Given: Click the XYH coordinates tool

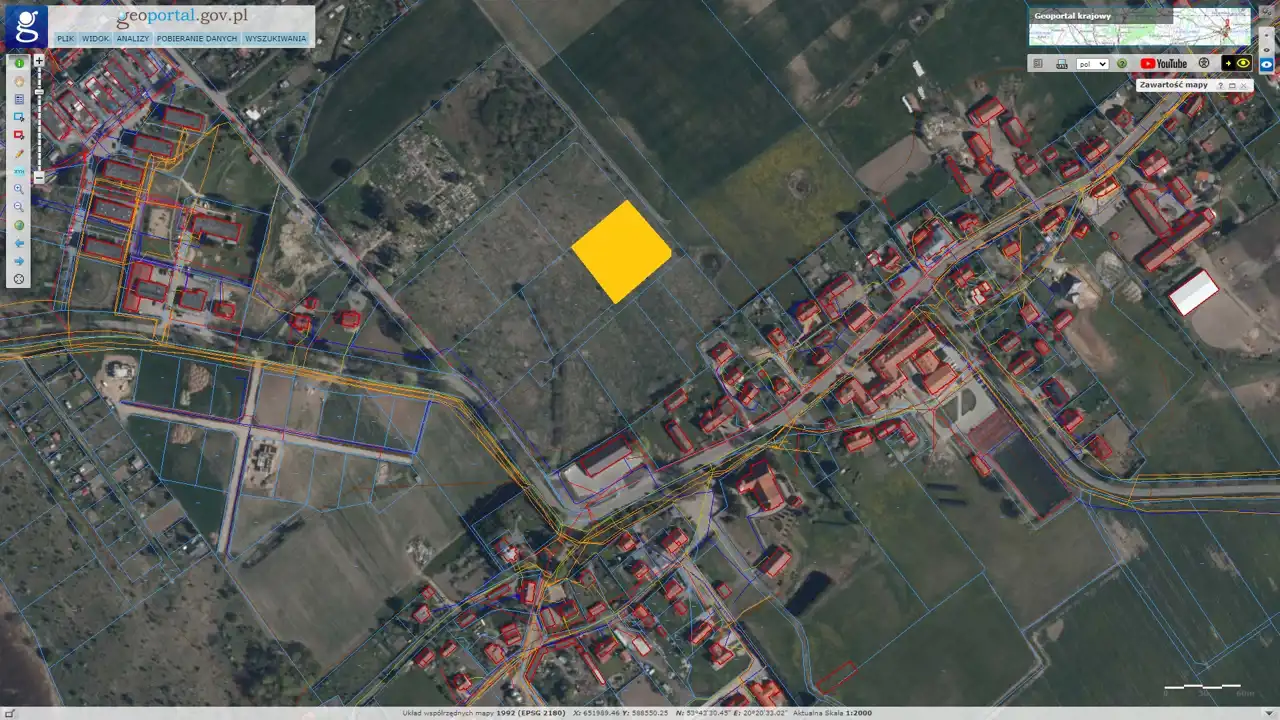Looking at the screenshot, I should [x=19, y=172].
